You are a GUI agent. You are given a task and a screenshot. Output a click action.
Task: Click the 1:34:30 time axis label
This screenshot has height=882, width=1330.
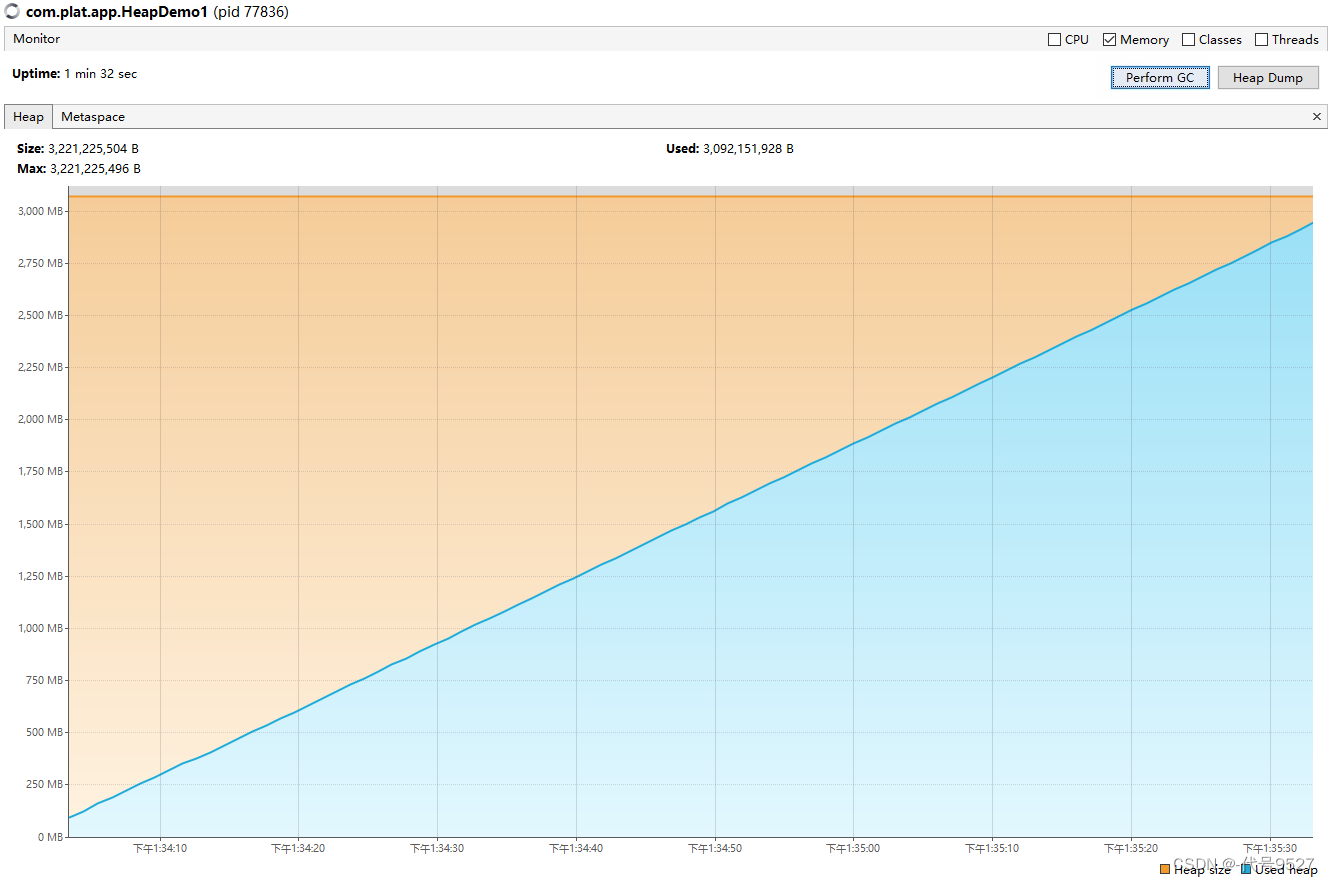pos(437,848)
